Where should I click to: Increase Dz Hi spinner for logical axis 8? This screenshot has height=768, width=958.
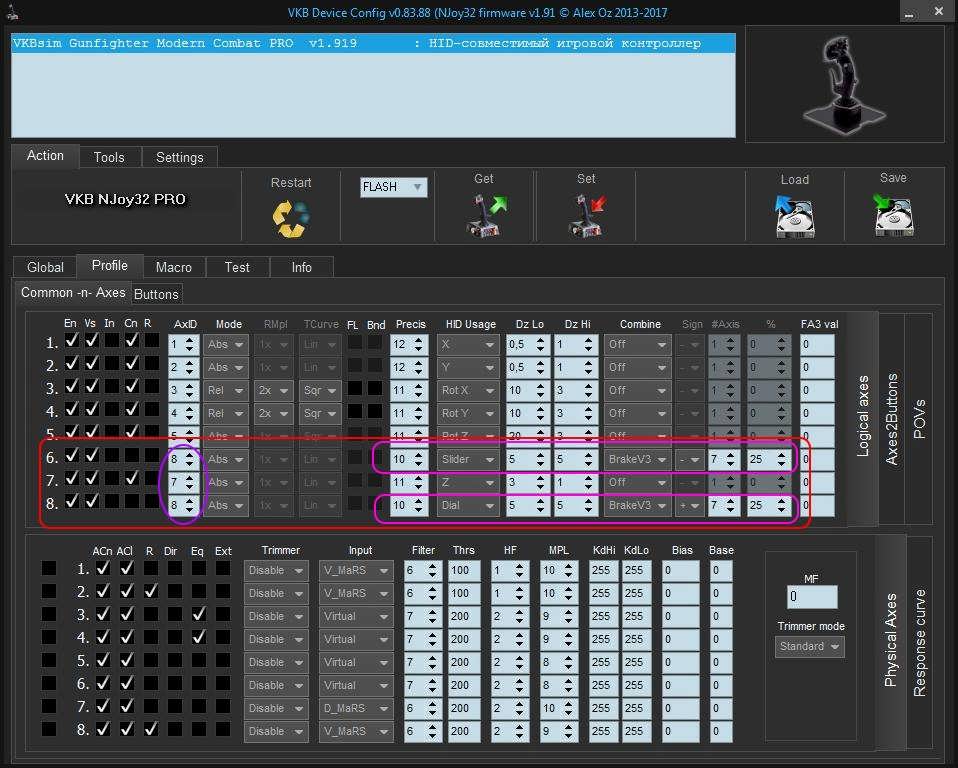click(588, 502)
